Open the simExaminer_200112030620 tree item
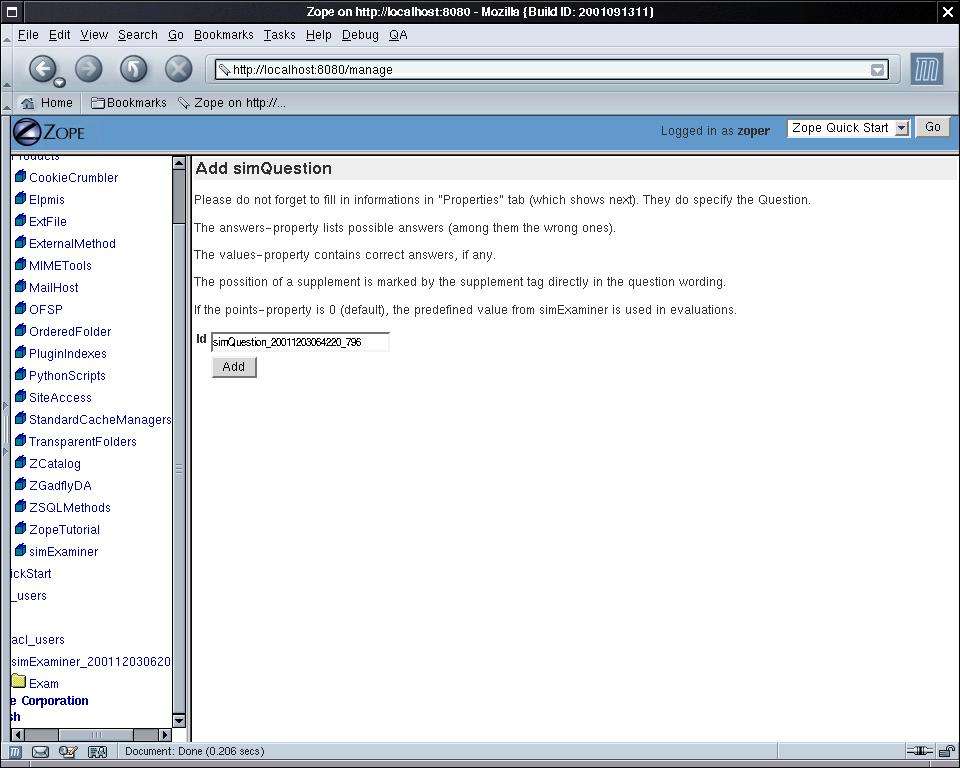The height and width of the screenshot is (768, 960). tap(91, 662)
